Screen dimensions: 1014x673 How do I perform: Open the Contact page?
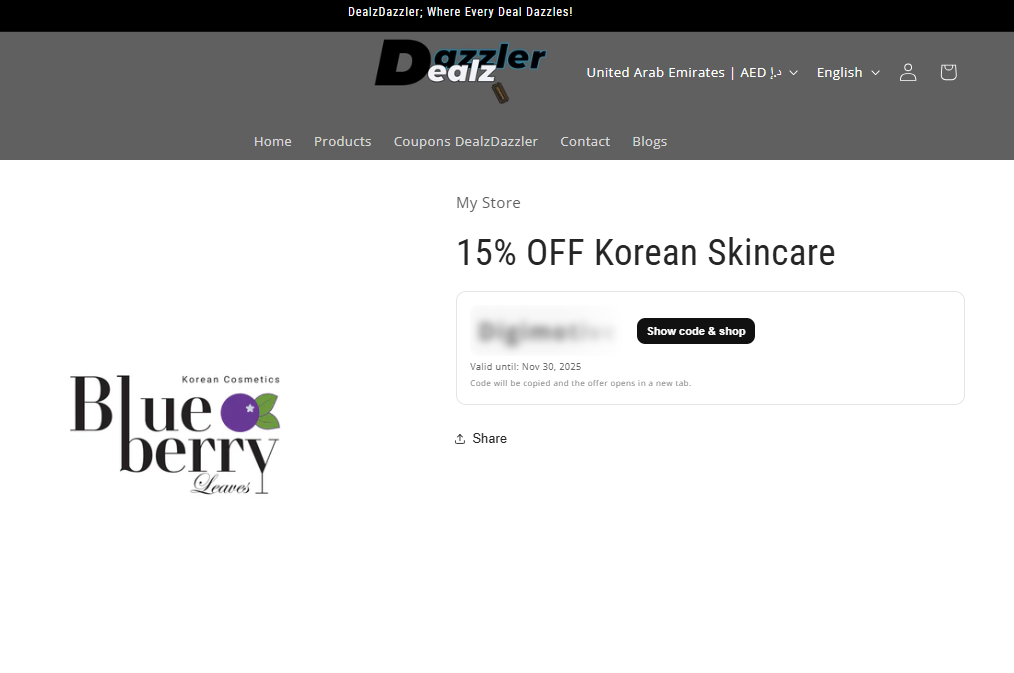[x=585, y=141]
